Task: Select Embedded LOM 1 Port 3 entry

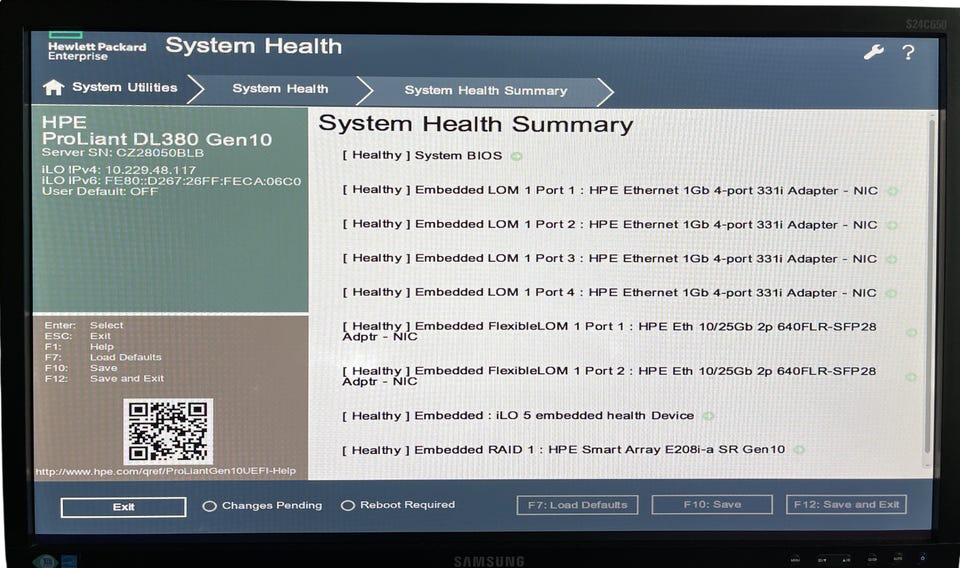Action: (610, 259)
